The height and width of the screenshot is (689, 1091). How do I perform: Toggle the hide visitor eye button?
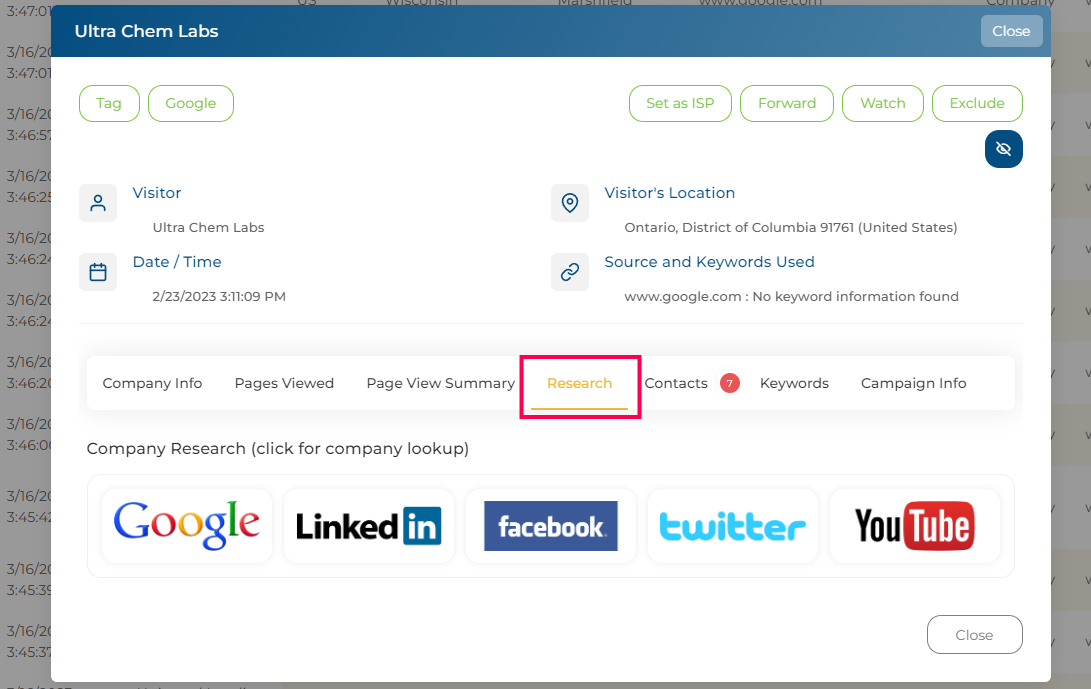pos(1003,149)
